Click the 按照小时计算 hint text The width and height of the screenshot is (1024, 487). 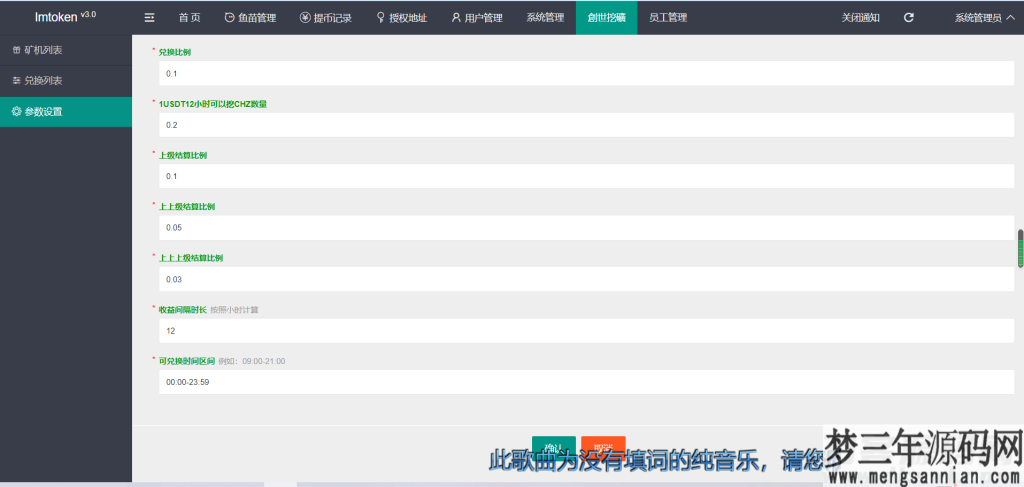coord(234,309)
